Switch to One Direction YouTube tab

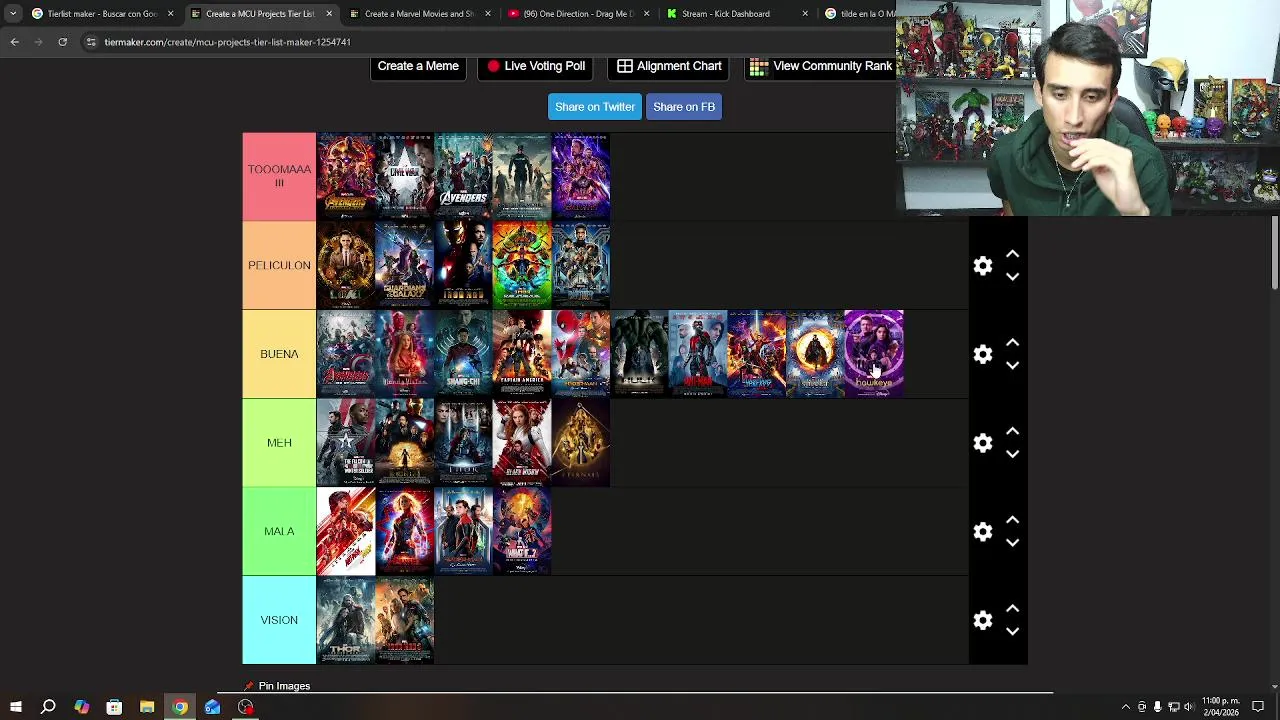click(578, 14)
